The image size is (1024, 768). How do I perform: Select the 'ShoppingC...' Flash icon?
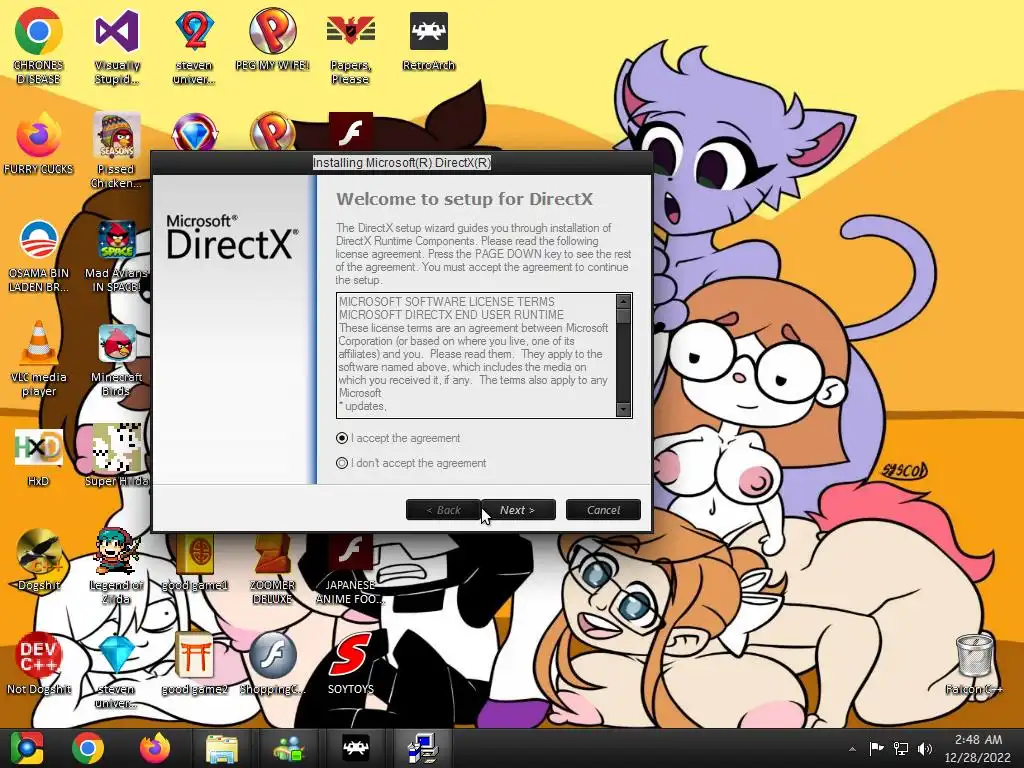pos(272,663)
